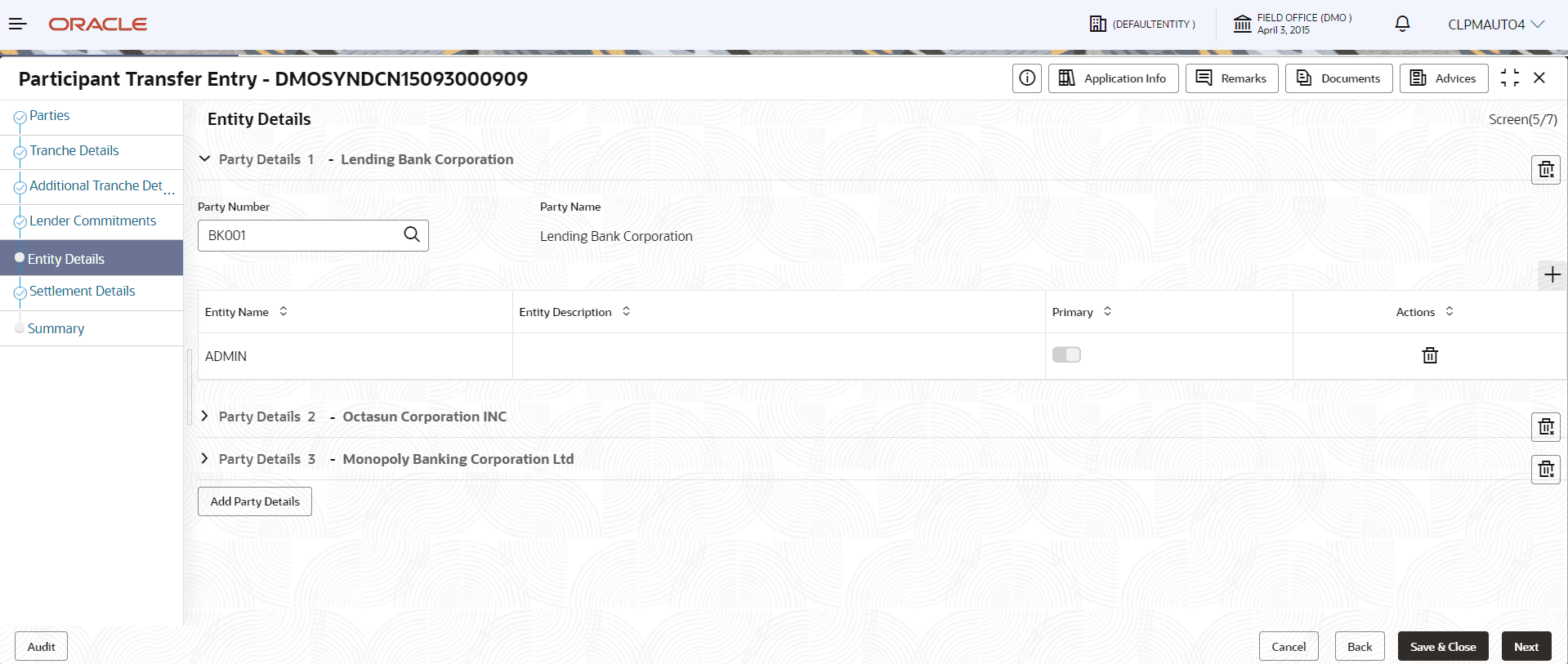The width and height of the screenshot is (1568, 664).
Task: Select the Entity Details step
Action: pos(92,258)
